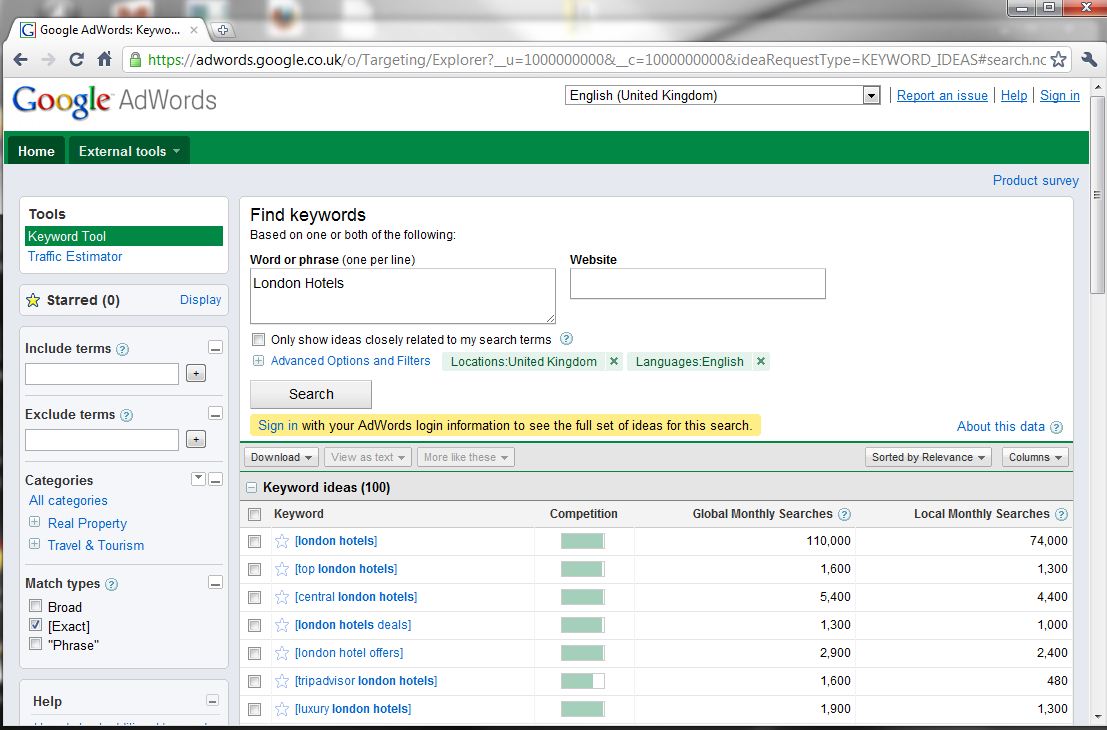Viewport: 1107px width, 730px height.
Task: Close the Google AdWords browser tab
Action: pos(194,30)
